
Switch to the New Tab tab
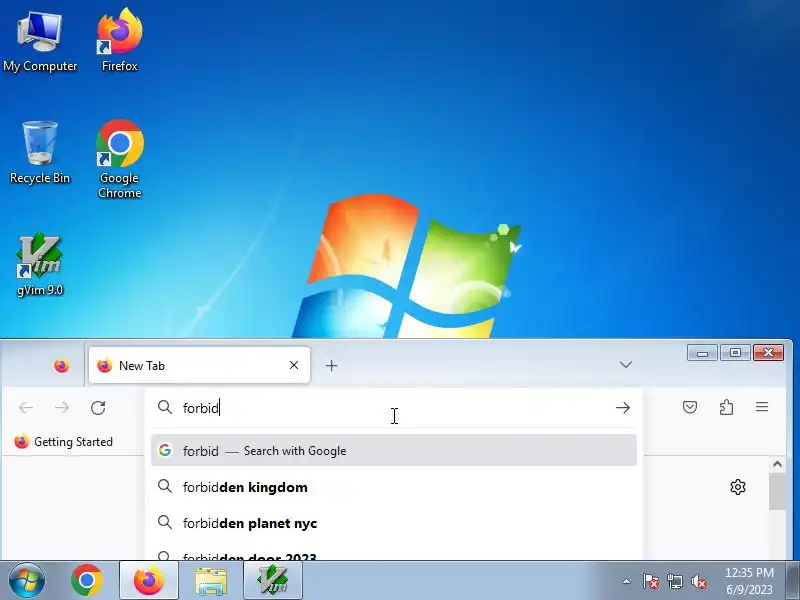[x=199, y=365]
